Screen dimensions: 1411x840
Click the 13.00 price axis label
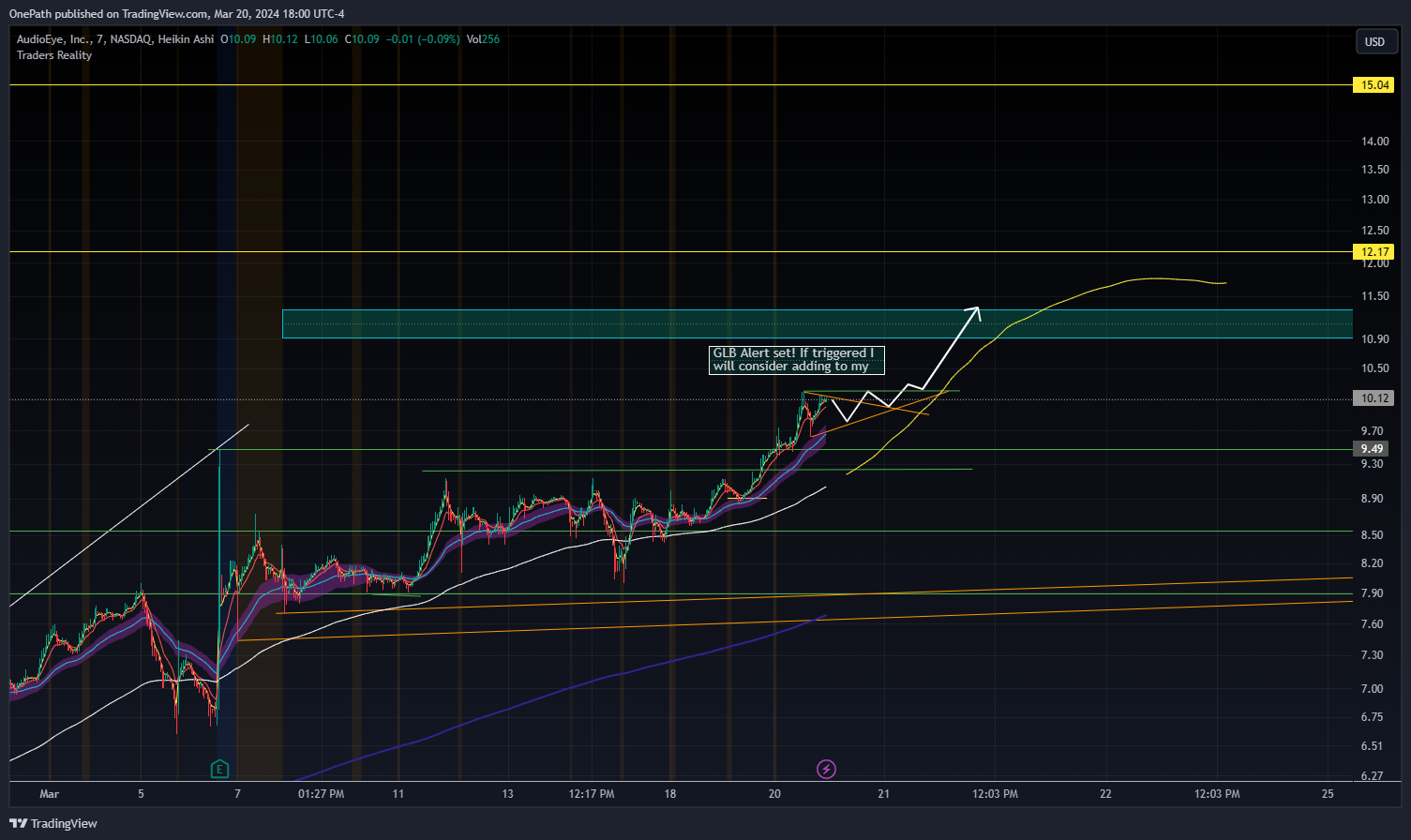1375,200
